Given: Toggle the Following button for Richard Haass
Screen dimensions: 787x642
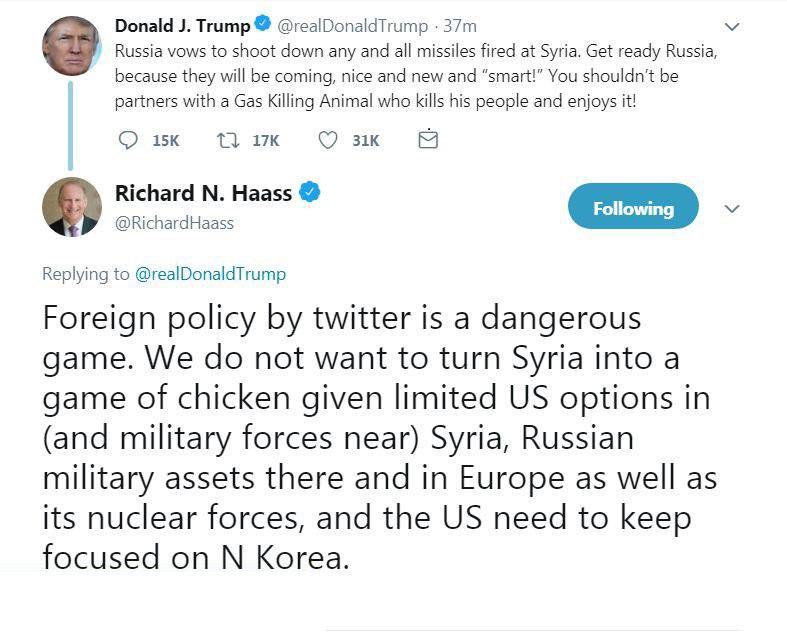Looking at the screenshot, I should point(632,208).
